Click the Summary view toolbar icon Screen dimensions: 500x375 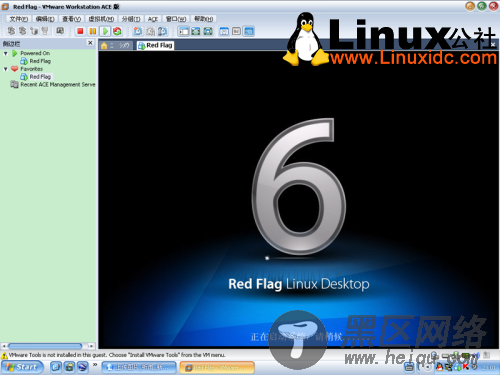tap(224, 31)
